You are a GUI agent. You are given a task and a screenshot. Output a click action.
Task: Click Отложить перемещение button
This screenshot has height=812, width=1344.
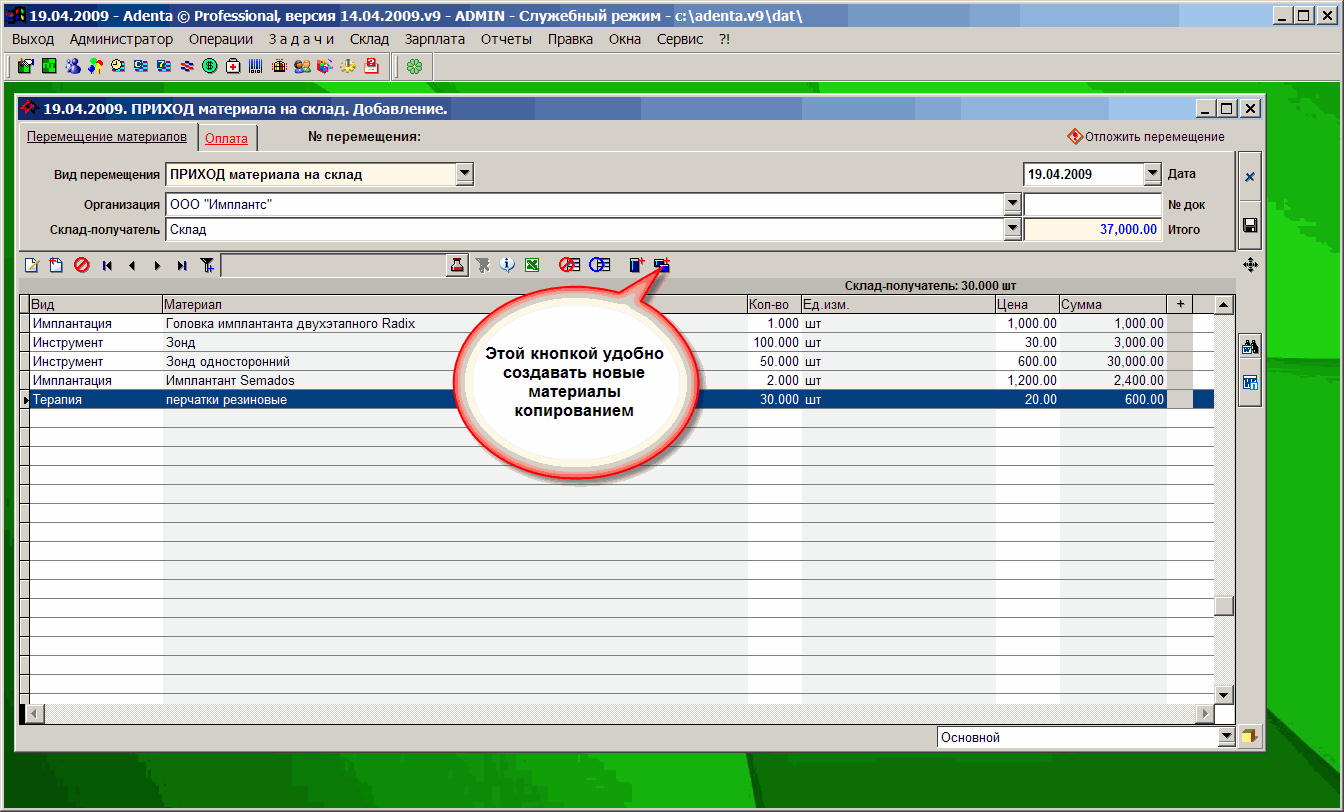tap(1146, 137)
